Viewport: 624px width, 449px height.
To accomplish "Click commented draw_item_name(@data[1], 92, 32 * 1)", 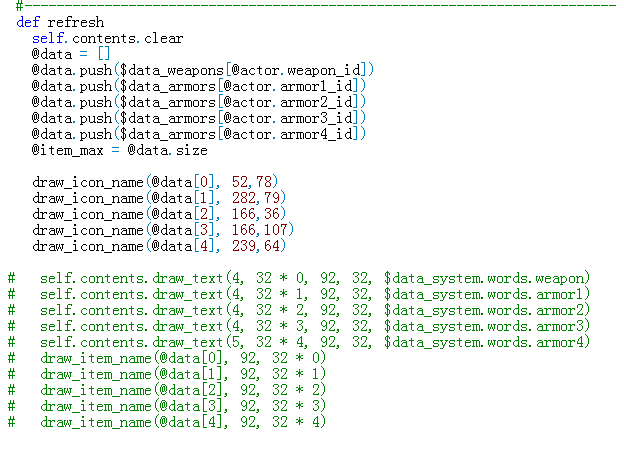I will [x=167, y=374].
